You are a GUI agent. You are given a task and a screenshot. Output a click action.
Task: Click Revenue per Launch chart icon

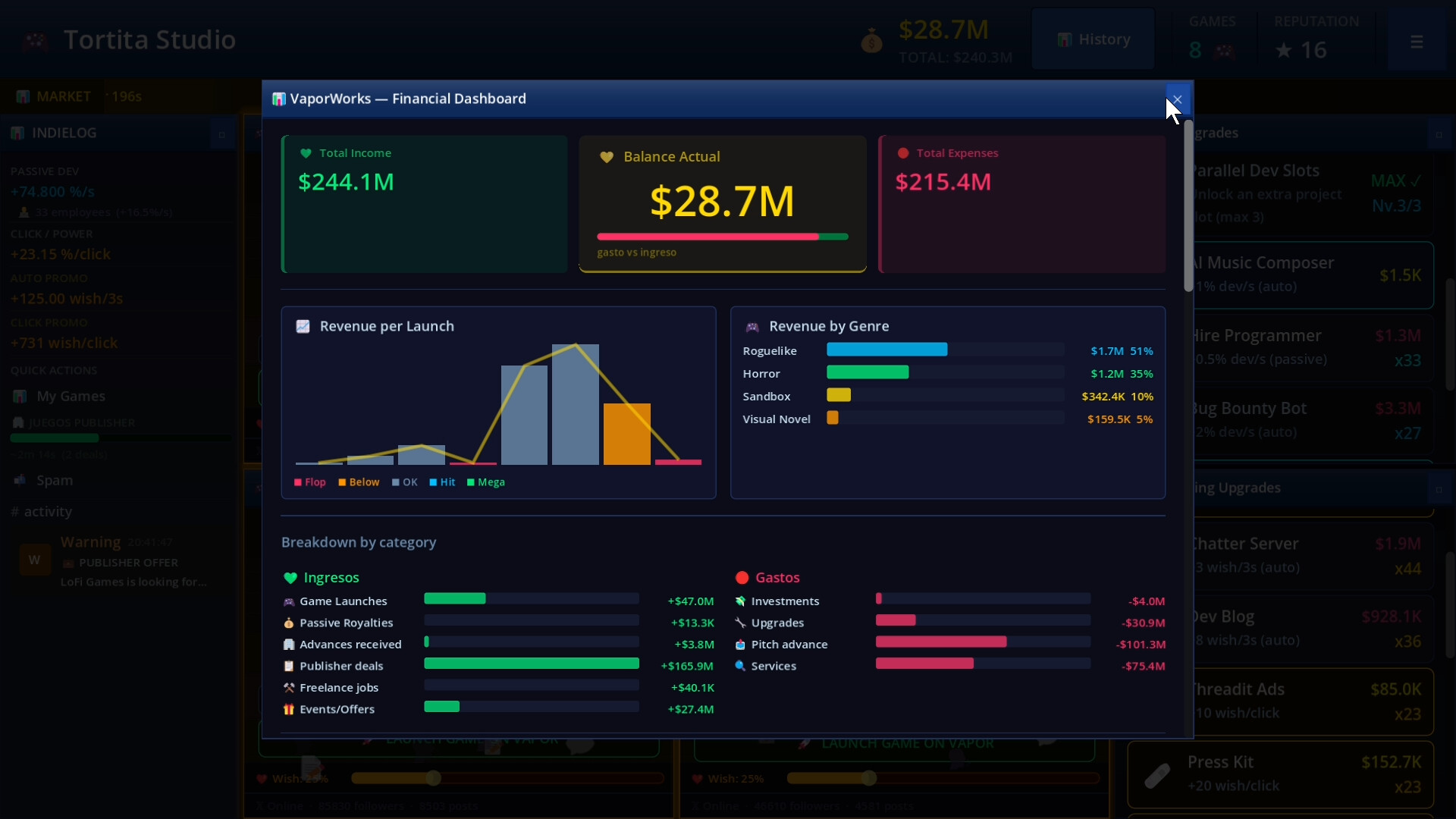pos(303,326)
